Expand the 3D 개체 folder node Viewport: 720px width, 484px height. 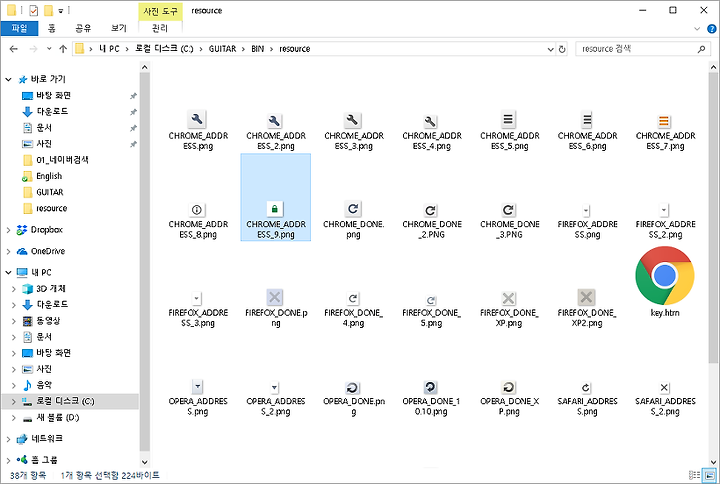click(x=14, y=289)
